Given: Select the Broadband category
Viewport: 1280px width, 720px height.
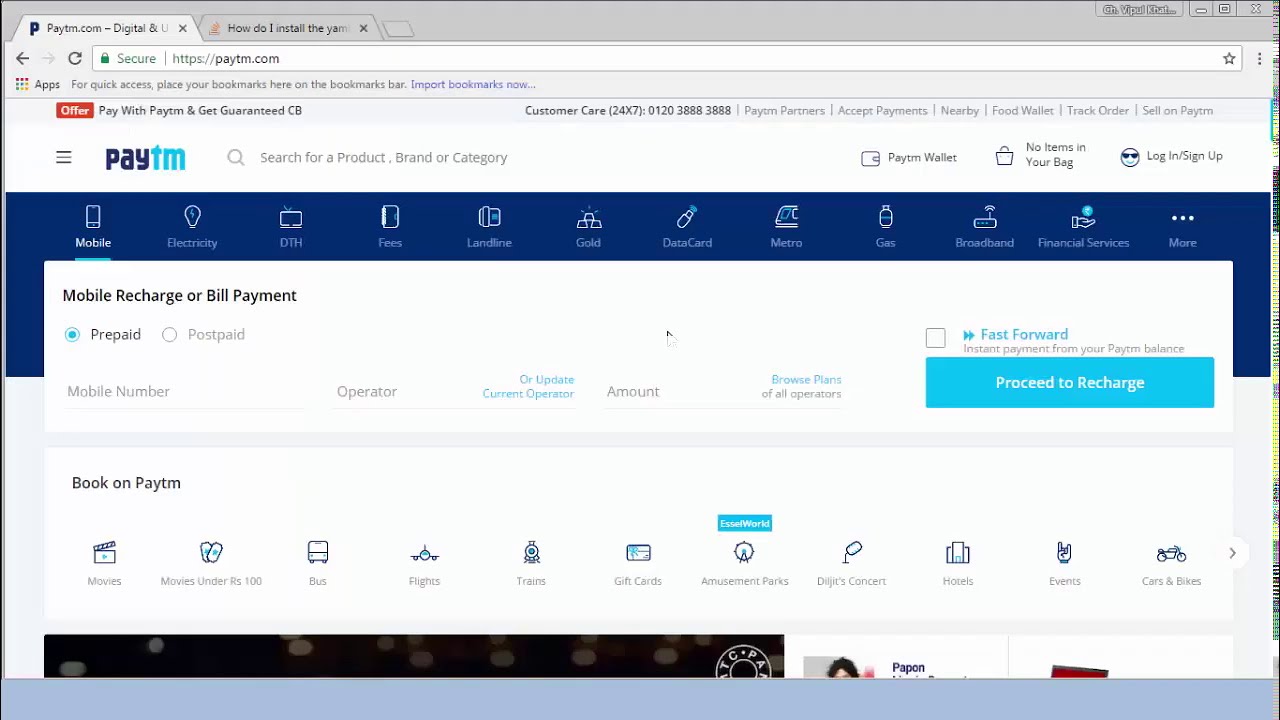Looking at the screenshot, I should (984, 227).
